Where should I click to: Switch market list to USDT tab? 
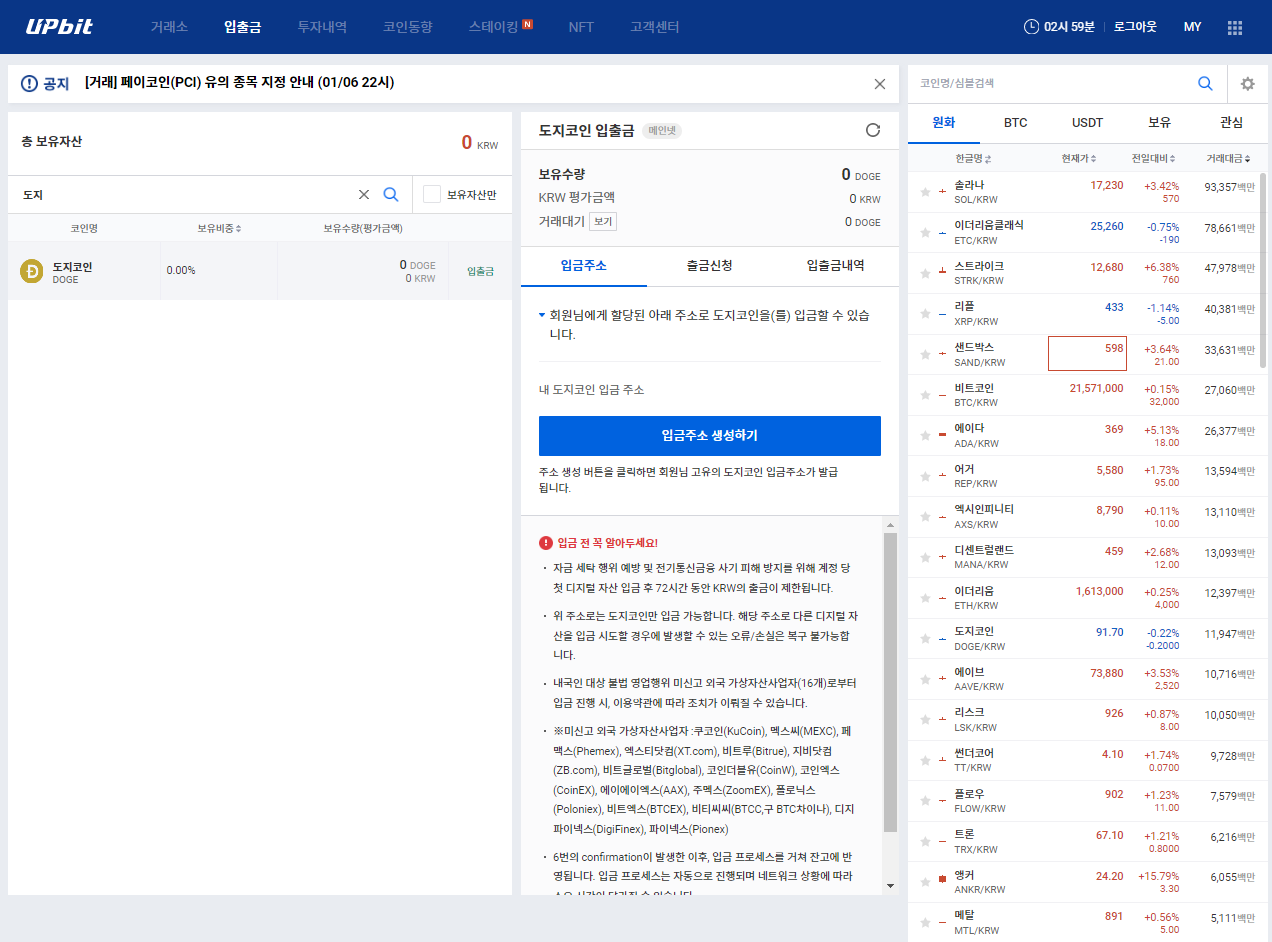(x=1088, y=122)
